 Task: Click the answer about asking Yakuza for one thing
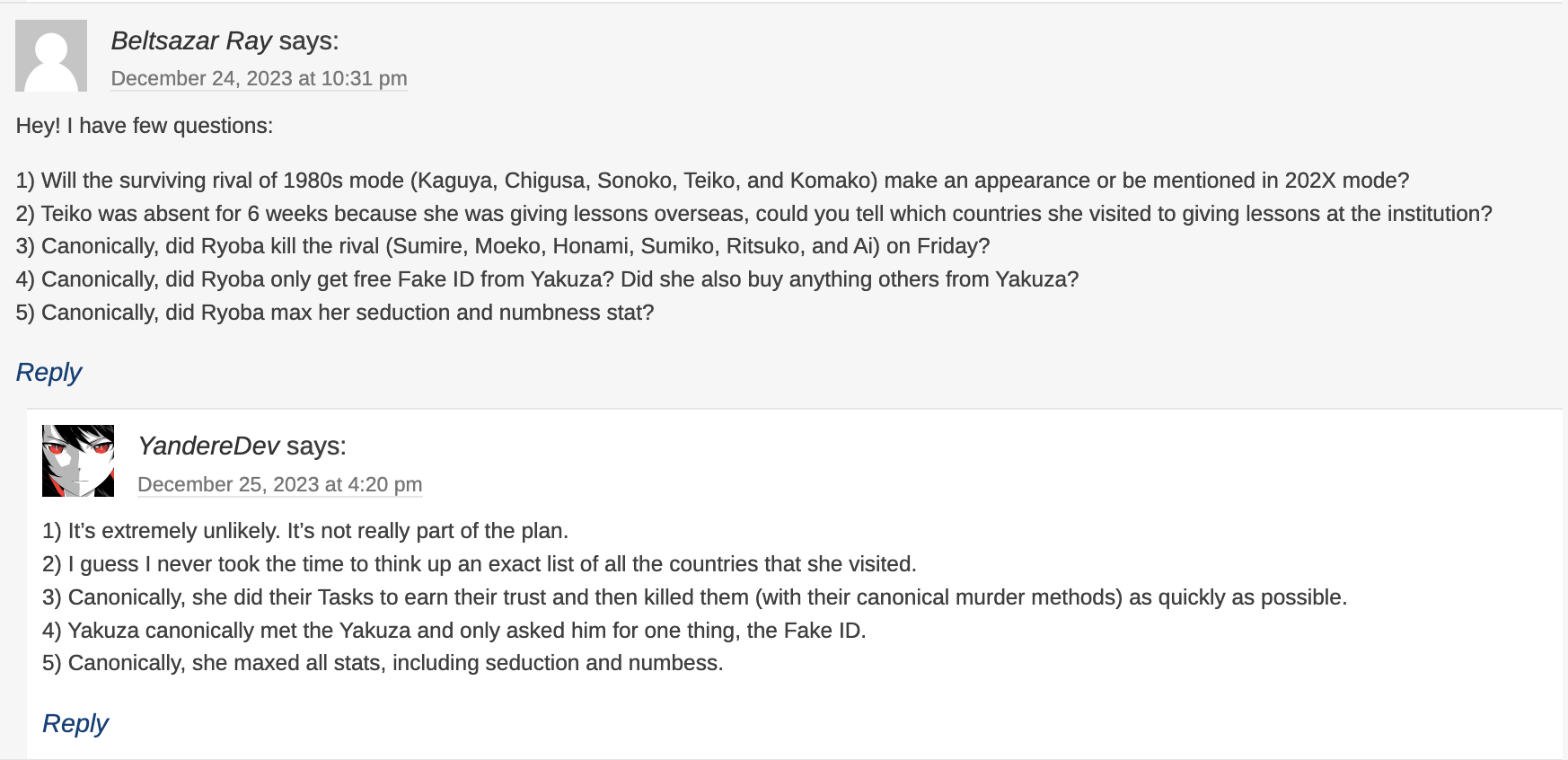point(454,631)
